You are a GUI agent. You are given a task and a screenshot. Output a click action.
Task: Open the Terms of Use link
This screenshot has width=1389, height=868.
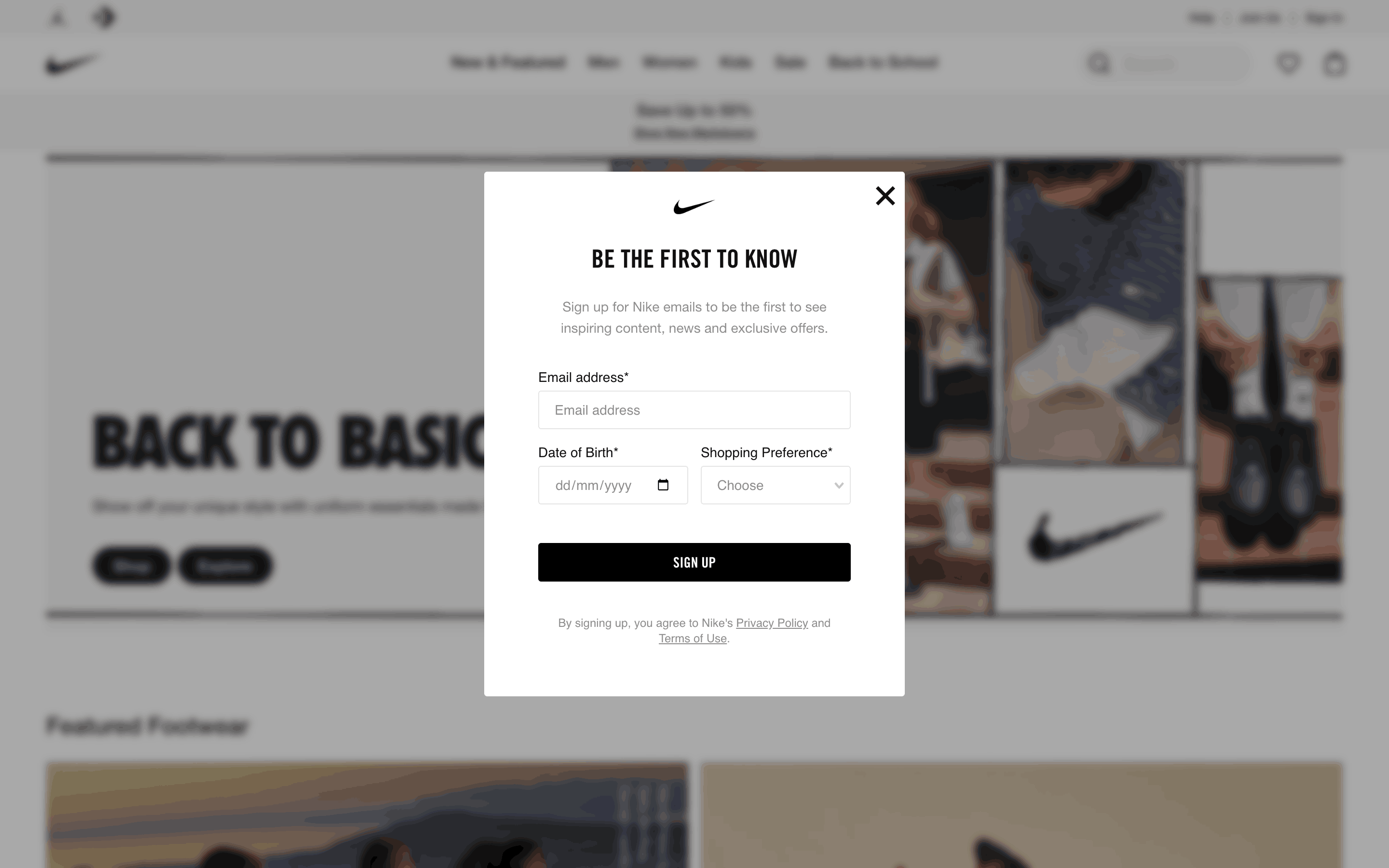[x=693, y=638]
